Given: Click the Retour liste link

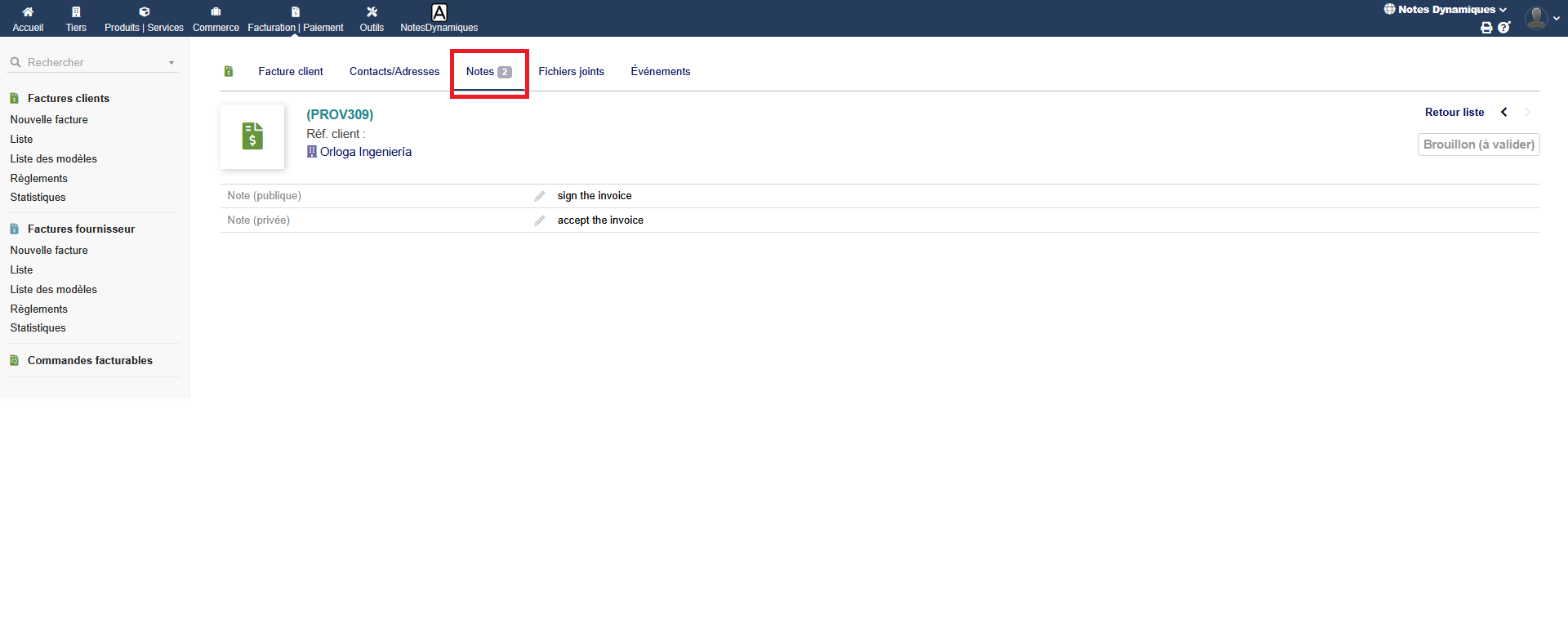Looking at the screenshot, I should (x=1454, y=113).
